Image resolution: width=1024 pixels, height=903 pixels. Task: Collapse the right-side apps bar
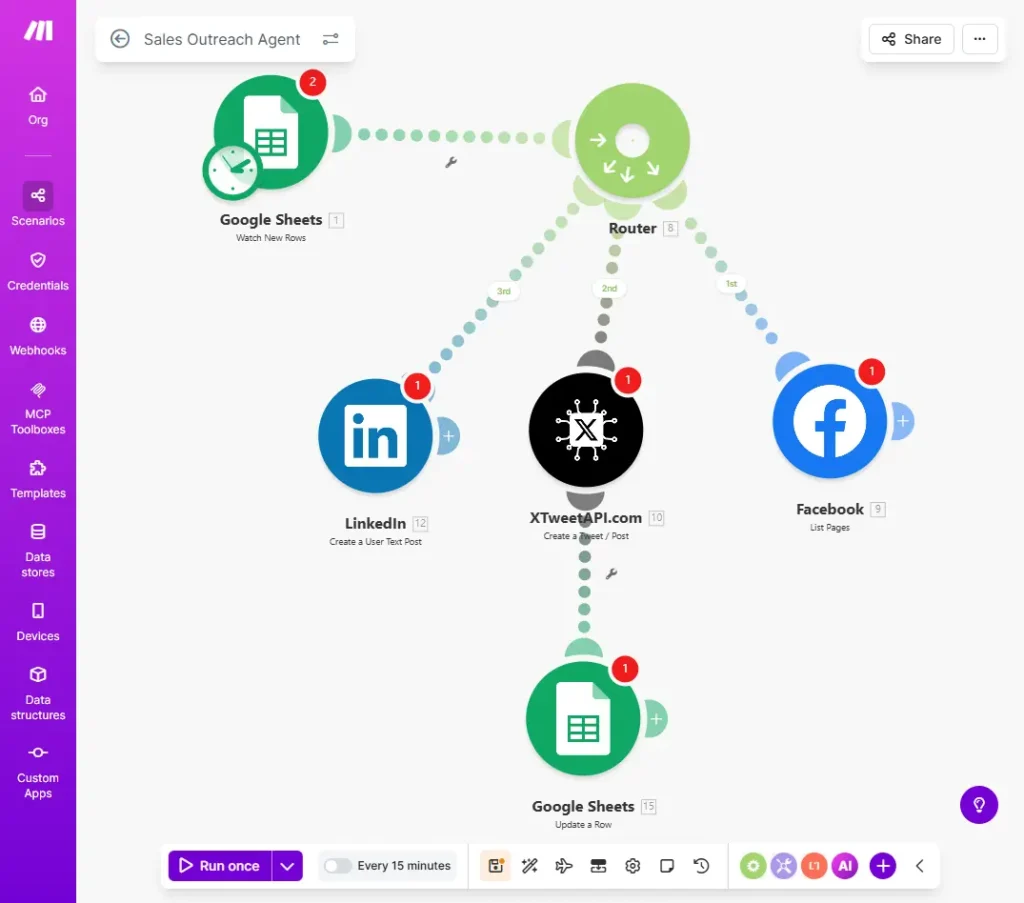[919, 866]
